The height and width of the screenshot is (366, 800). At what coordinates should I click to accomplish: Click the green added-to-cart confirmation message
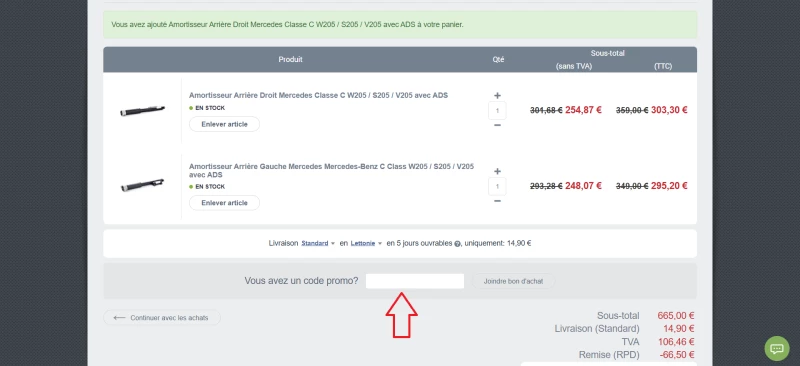pos(400,25)
